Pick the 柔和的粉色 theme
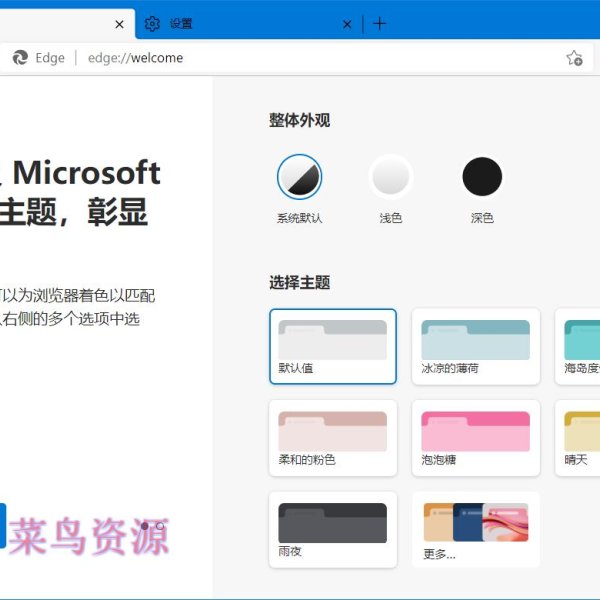This screenshot has width=600, height=600. click(333, 438)
